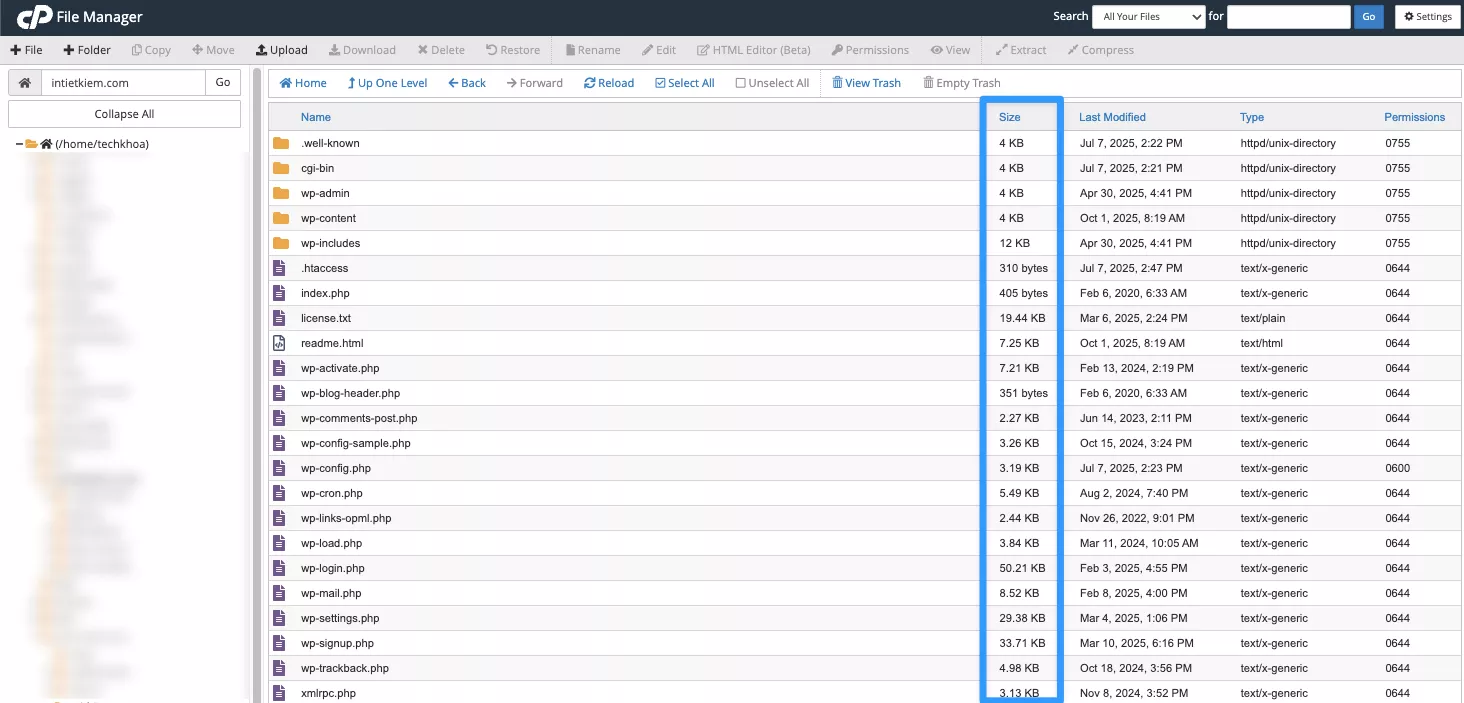Open the All Your Files search dropdown
The width and height of the screenshot is (1464, 703).
[x=1148, y=17]
